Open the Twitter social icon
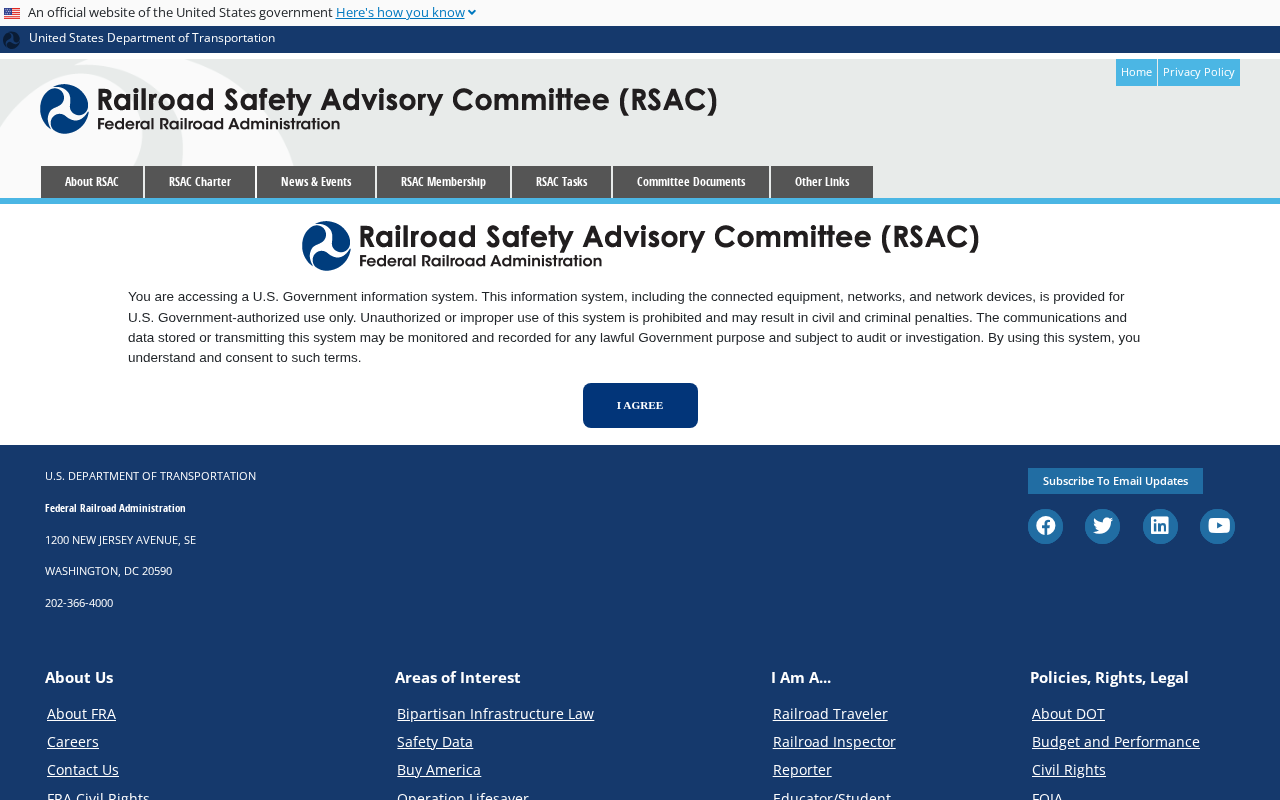Image resolution: width=1280 pixels, height=800 pixels. click(x=1102, y=526)
